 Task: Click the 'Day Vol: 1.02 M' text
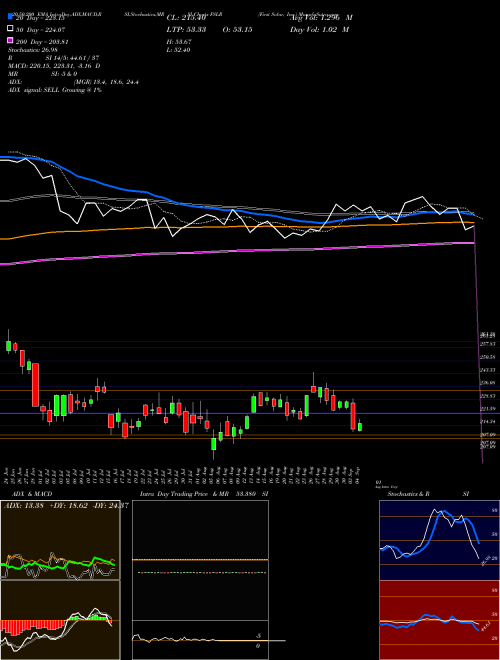click(319, 30)
